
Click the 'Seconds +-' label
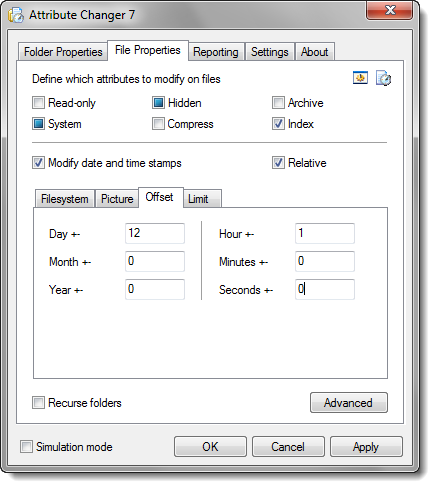[x=246, y=290]
